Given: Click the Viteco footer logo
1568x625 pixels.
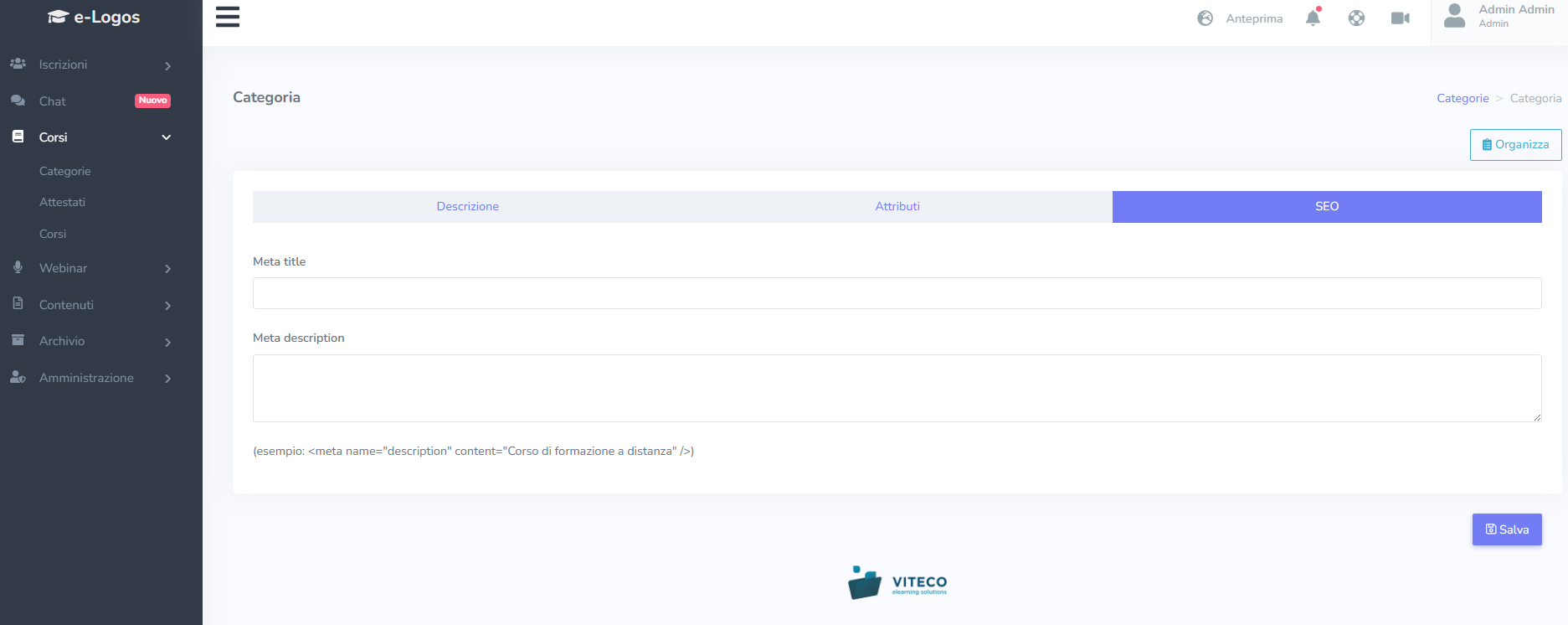Looking at the screenshot, I should tap(897, 582).
